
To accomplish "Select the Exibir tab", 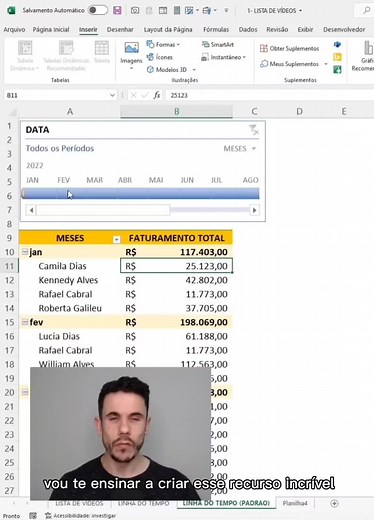I will point(305,29).
